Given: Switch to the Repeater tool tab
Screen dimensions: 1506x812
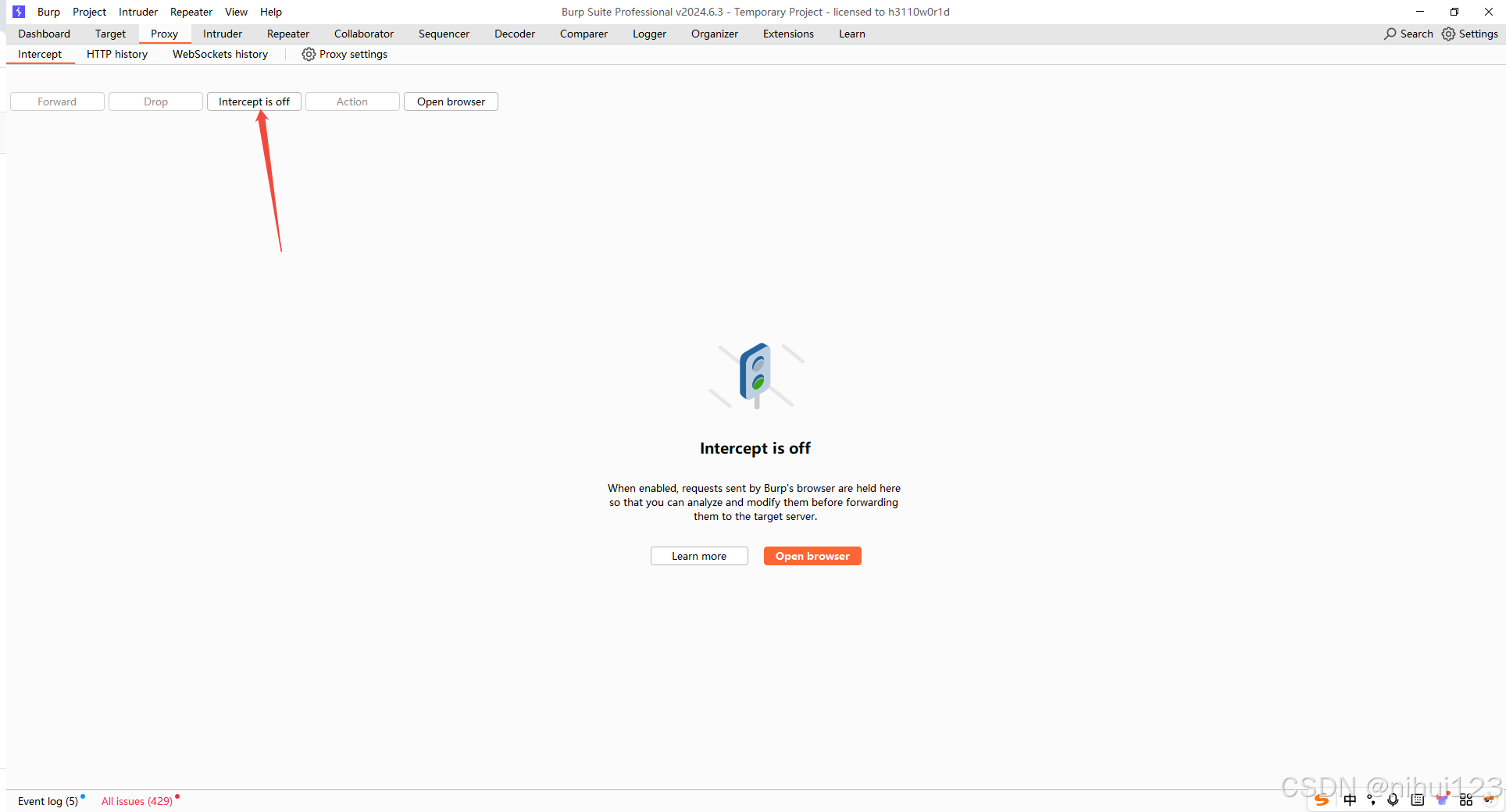Looking at the screenshot, I should pyautogui.click(x=288, y=34).
